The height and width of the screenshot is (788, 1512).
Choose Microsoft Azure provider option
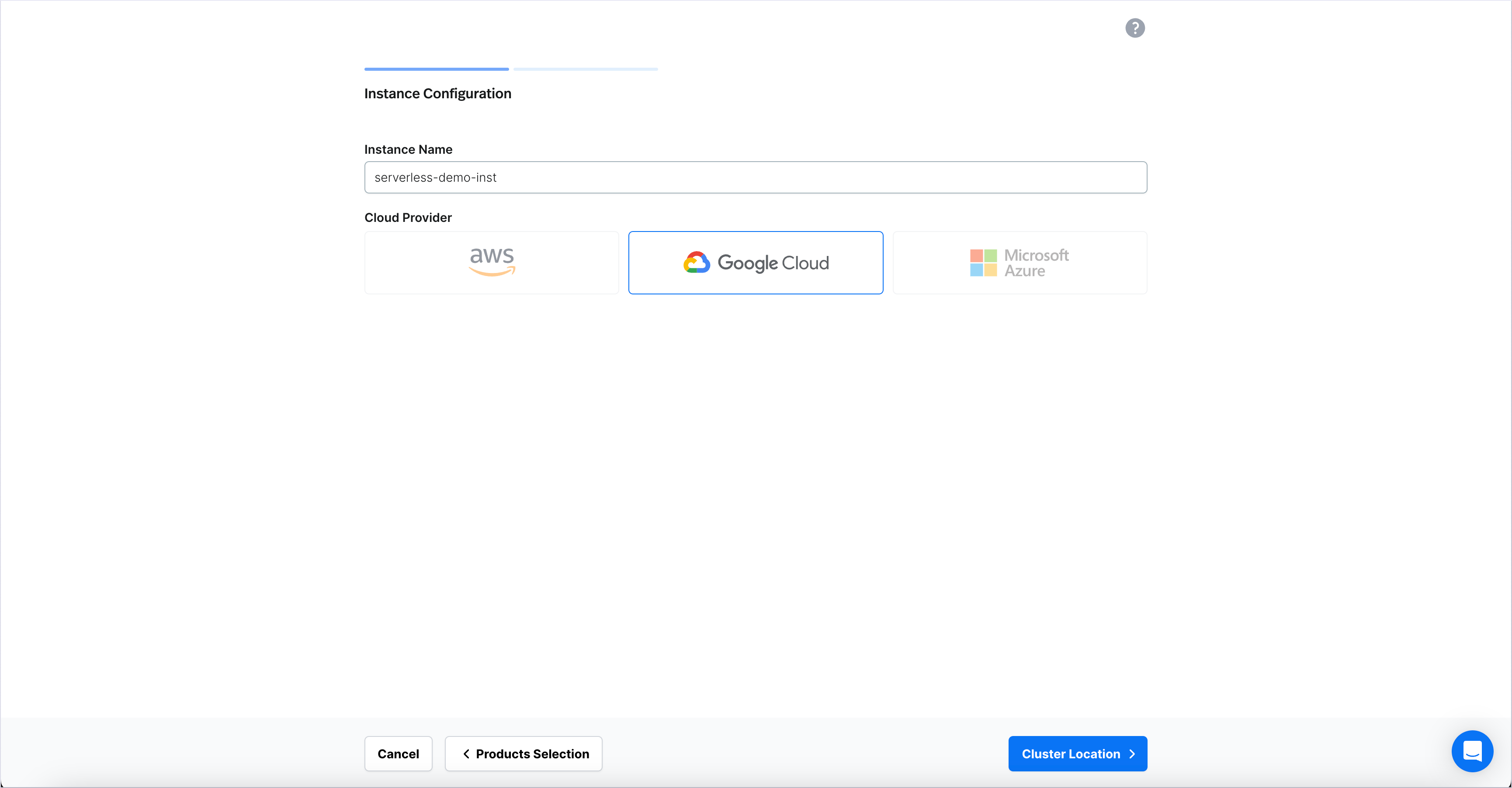[1020, 262]
